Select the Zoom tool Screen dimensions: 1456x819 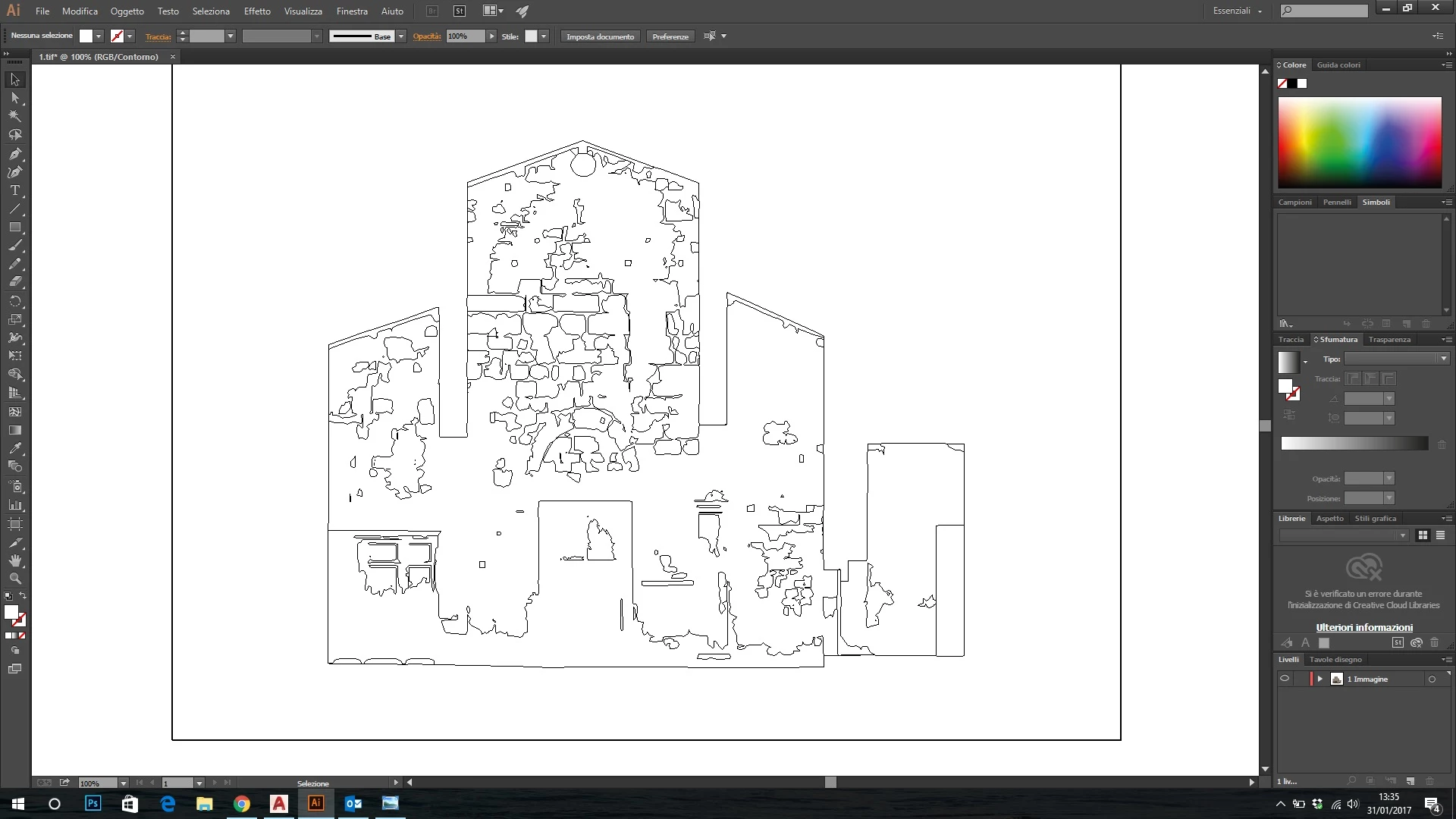pyautogui.click(x=14, y=579)
